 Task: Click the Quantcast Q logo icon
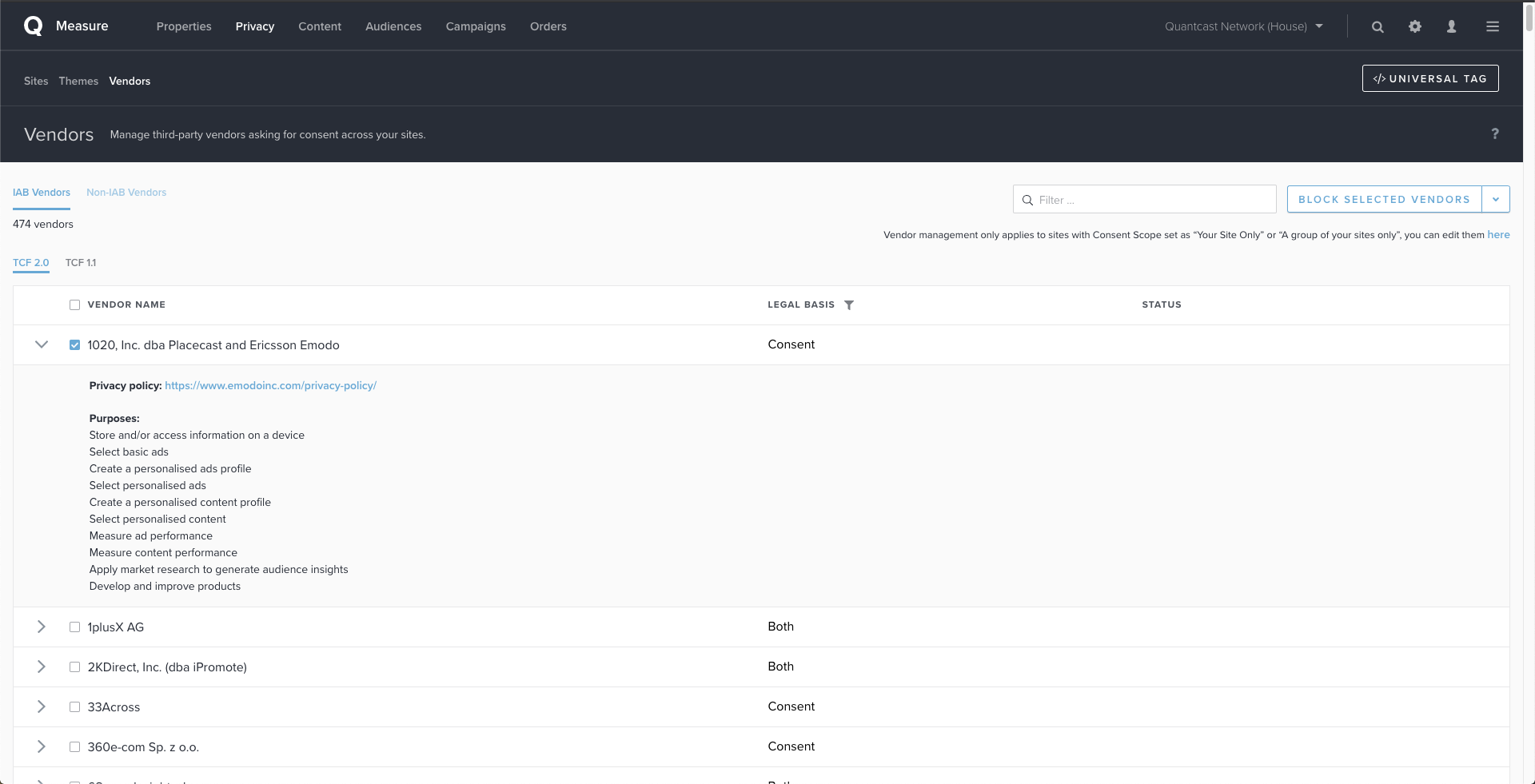click(x=34, y=26)
